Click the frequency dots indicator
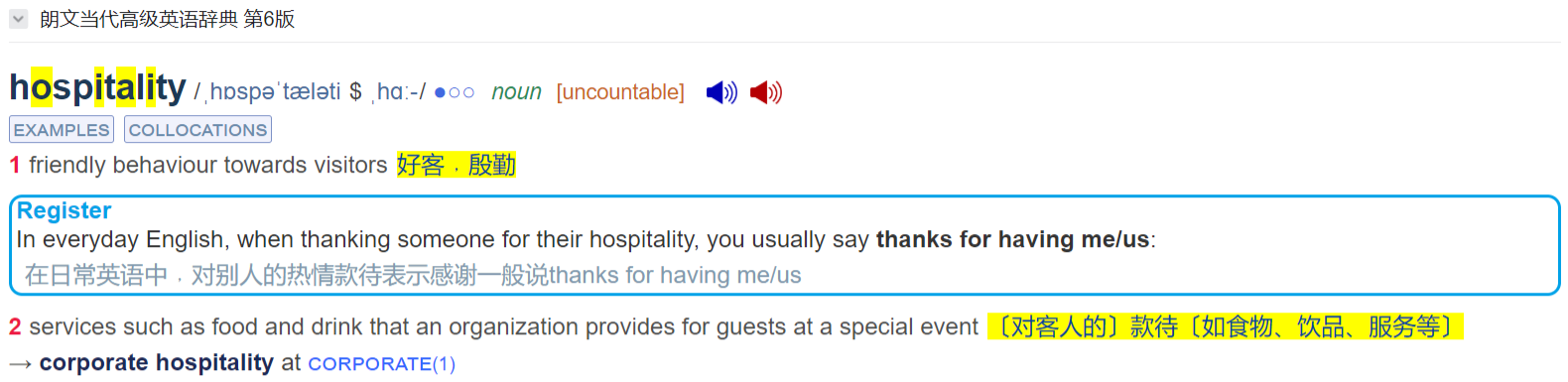The image size is (1568, 382). click(x=454, y=92)
